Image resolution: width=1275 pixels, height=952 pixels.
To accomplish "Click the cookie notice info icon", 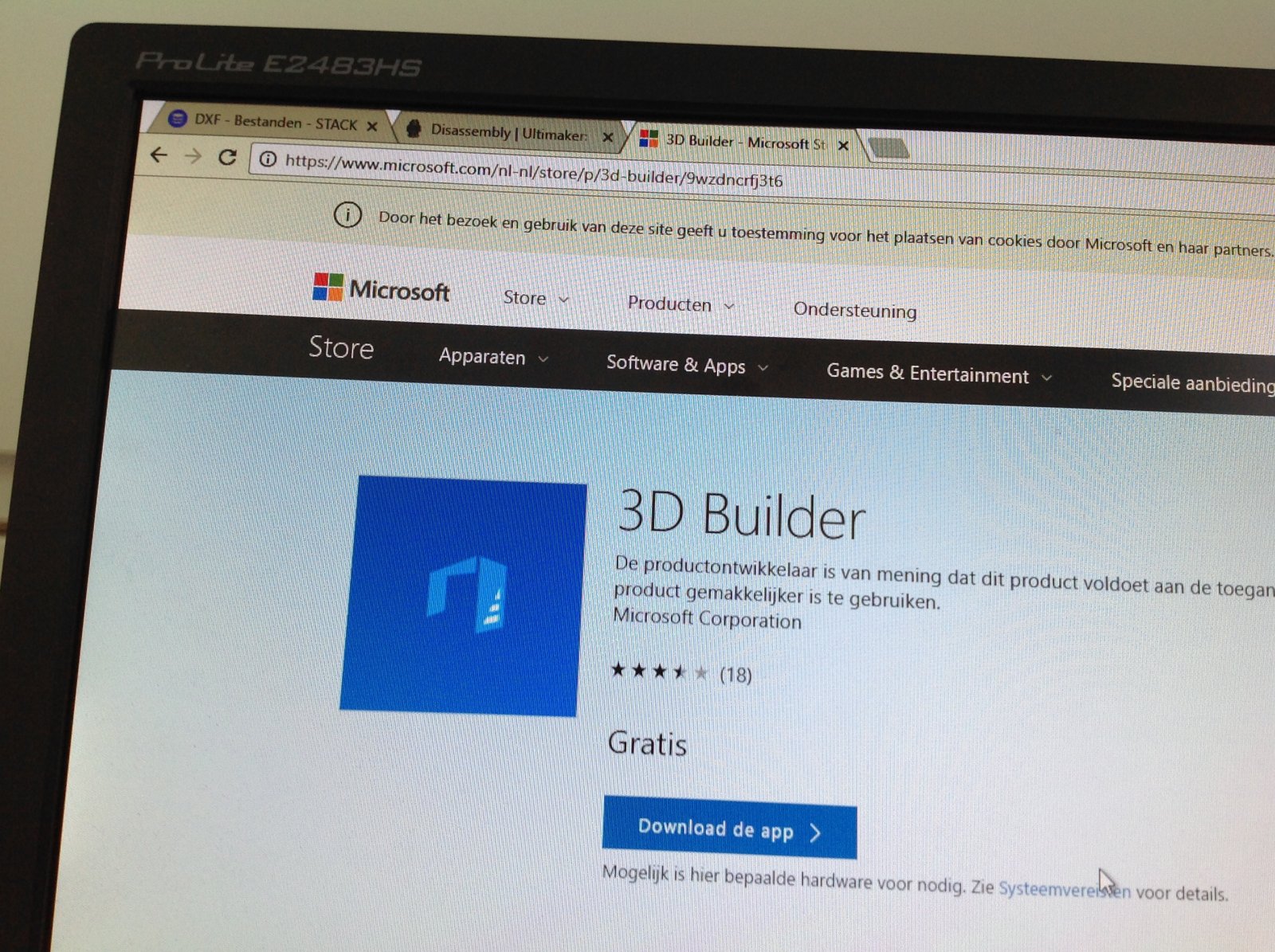I will [x=347, y=214].
